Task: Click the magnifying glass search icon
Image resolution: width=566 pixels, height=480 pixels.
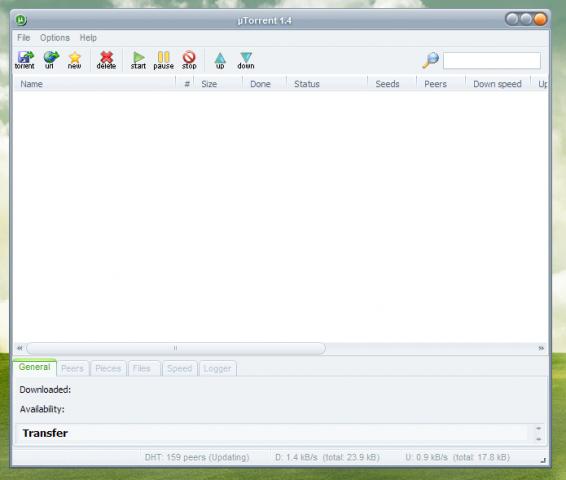Action: tap(430, 60)
